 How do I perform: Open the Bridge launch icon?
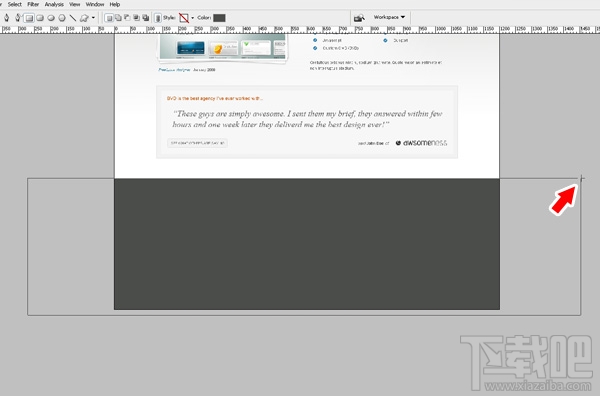click(359, 18)
